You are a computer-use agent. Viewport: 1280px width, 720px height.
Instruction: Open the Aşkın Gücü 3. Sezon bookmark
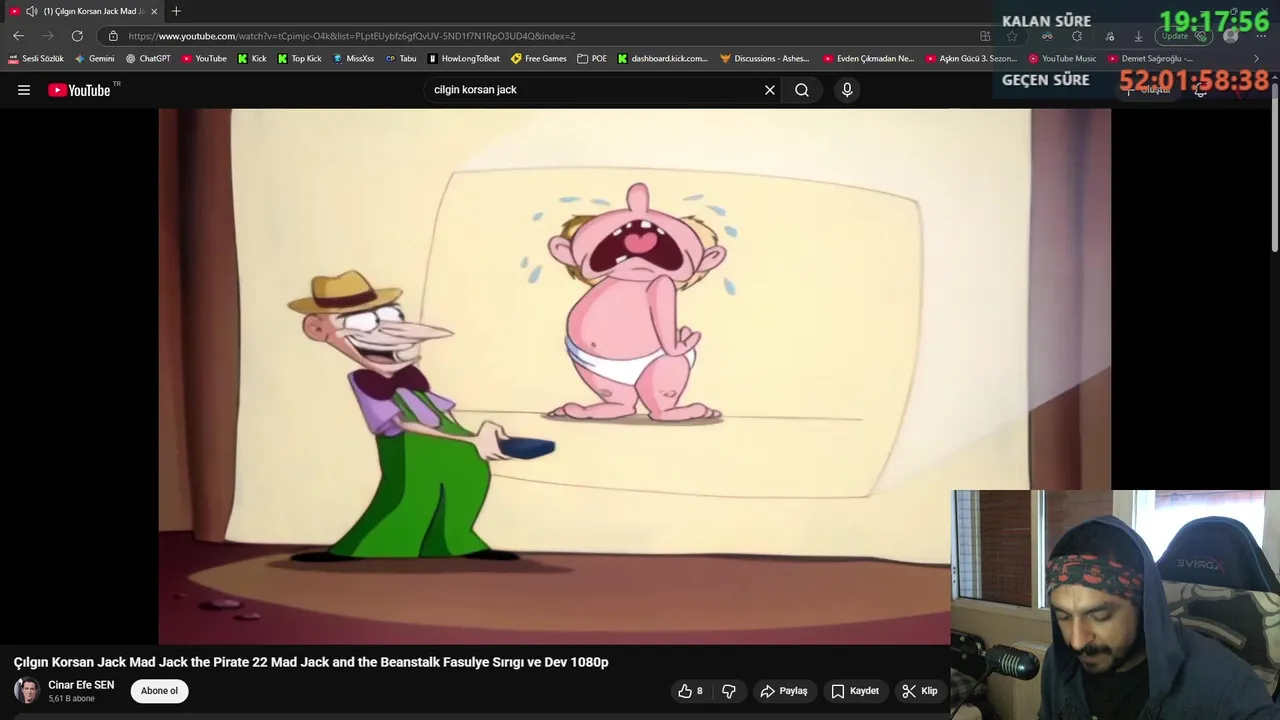tap(970, 59)
